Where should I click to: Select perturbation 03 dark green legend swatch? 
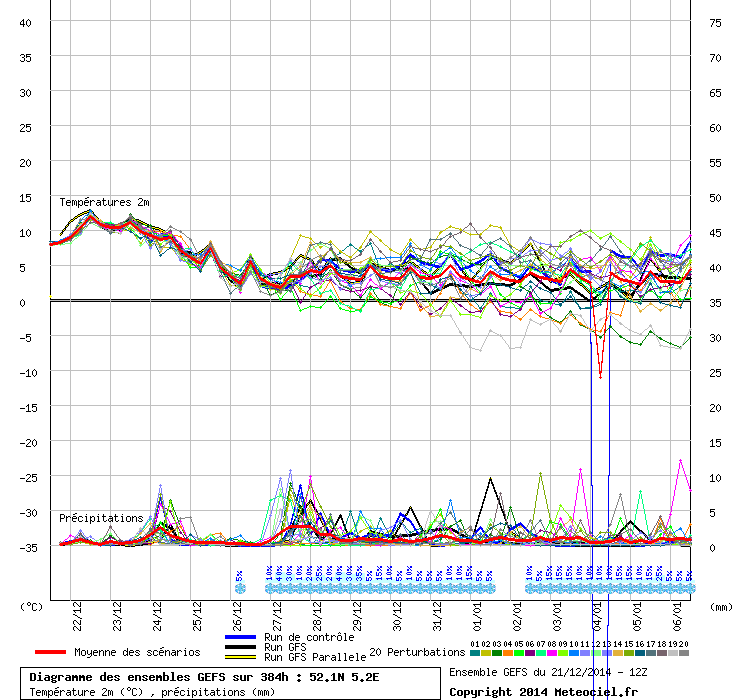[x=496, y=653]
